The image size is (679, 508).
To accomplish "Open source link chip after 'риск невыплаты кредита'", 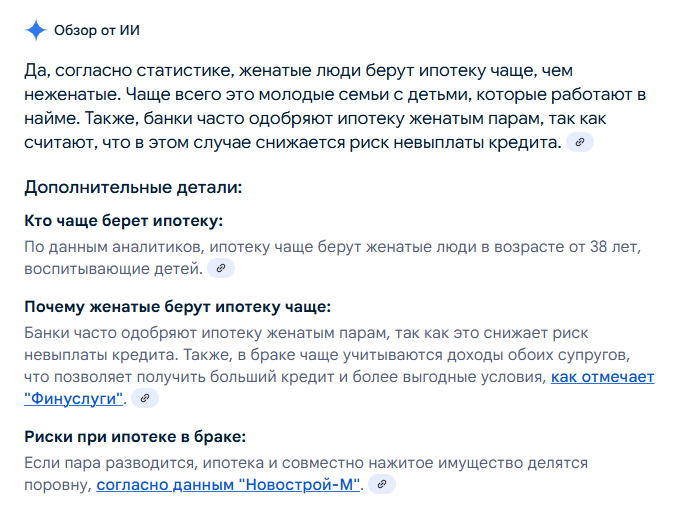I will click(x=580, y=142).
